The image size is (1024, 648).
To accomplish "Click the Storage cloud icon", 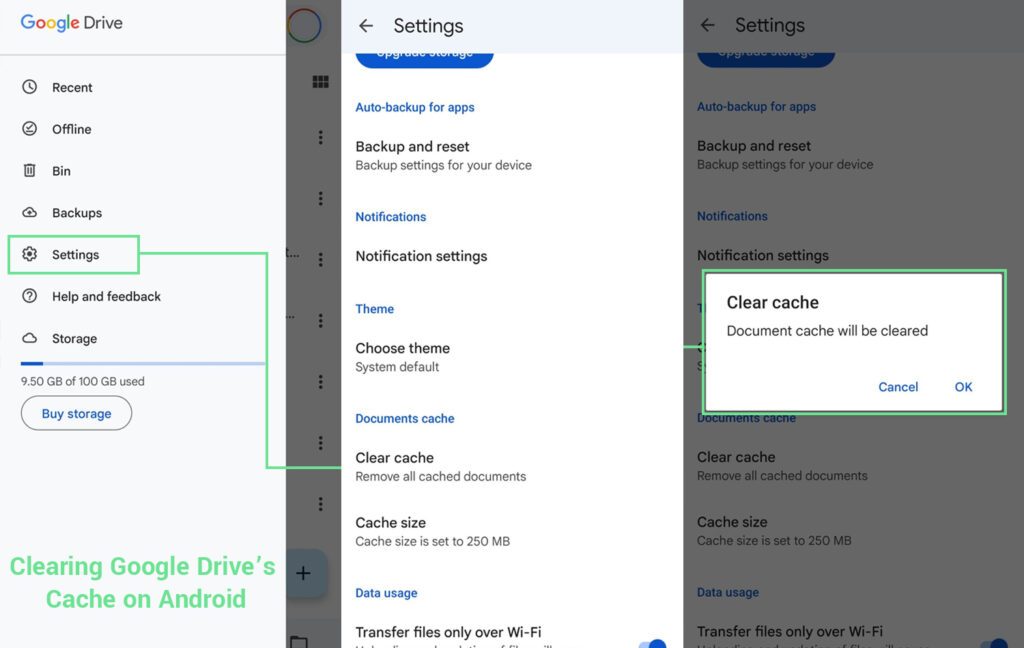I will point(29,338).
